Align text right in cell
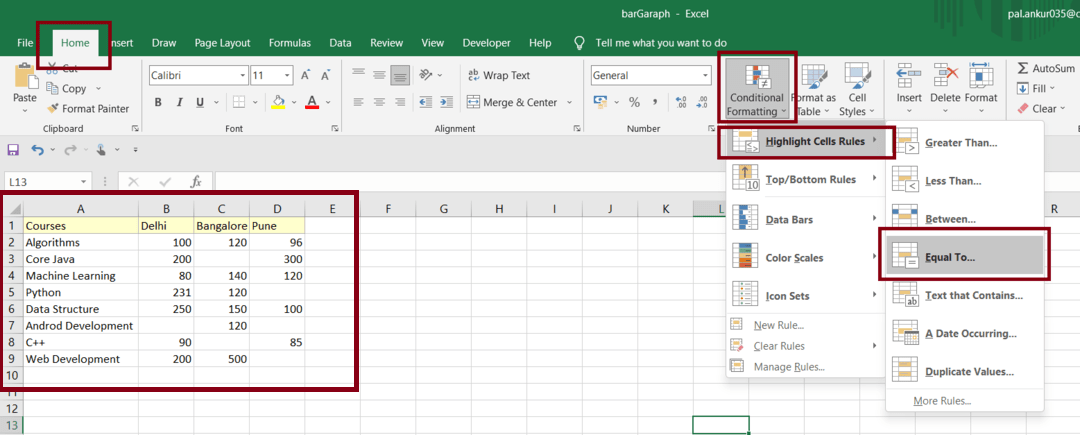The image size is (1080, 435). 400,103
